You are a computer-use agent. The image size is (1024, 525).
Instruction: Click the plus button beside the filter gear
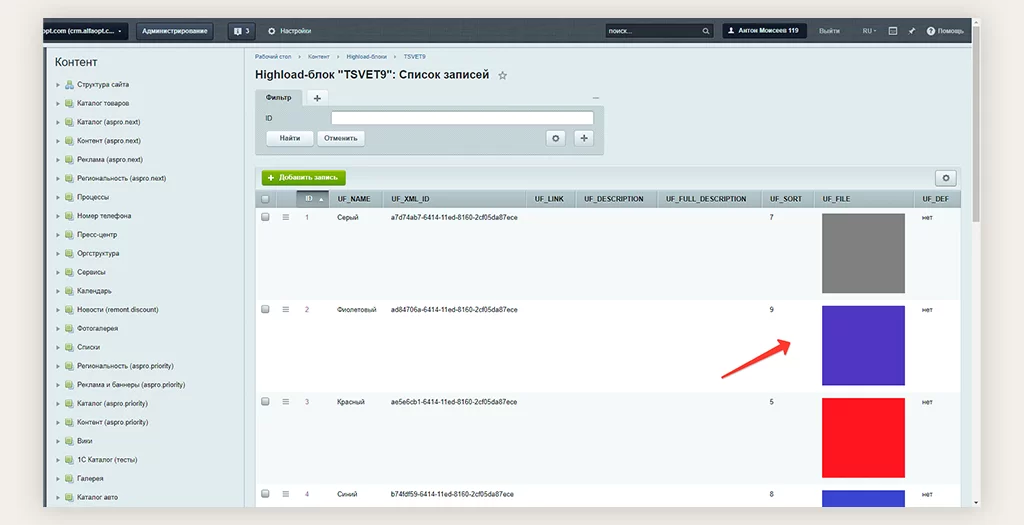(584, 138)
